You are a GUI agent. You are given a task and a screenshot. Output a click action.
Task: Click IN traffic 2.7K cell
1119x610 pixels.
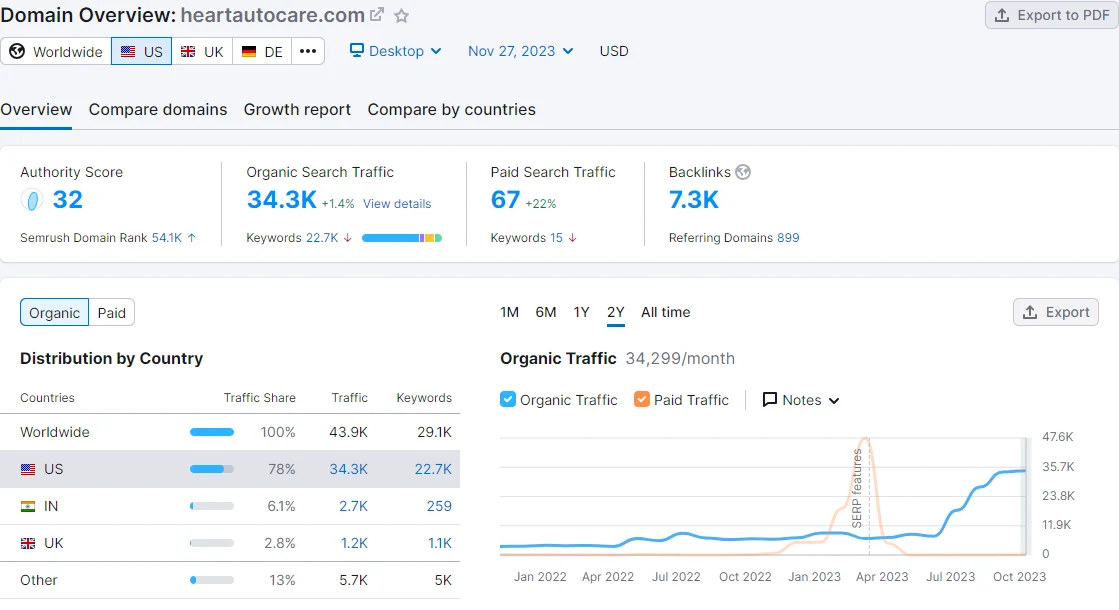353,507
